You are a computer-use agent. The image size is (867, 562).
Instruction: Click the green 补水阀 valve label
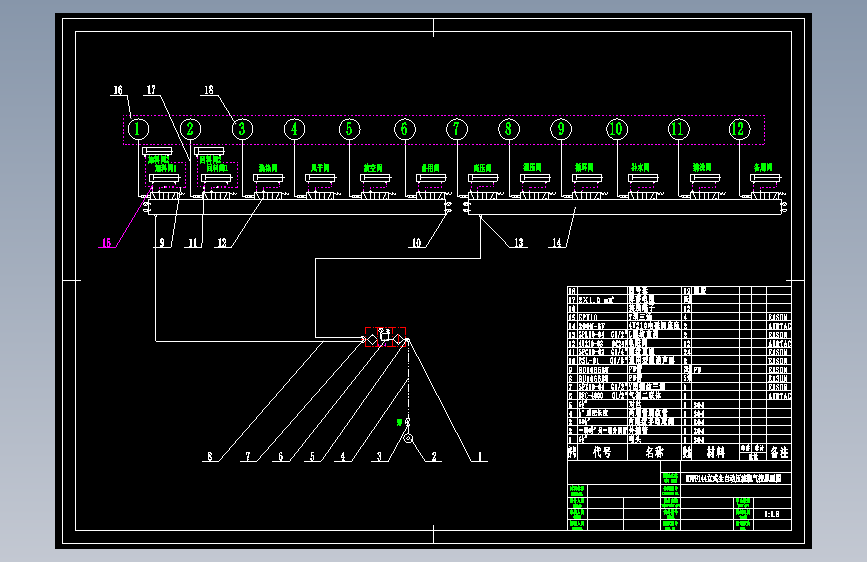(x=640, y=167)
